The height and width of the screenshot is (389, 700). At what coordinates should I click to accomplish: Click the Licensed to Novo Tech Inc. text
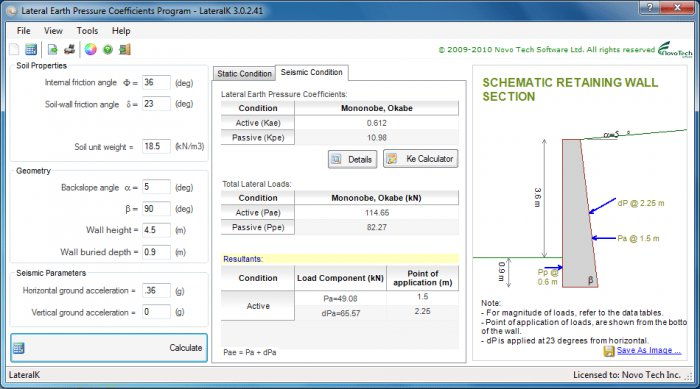click(x=627, y=375)
